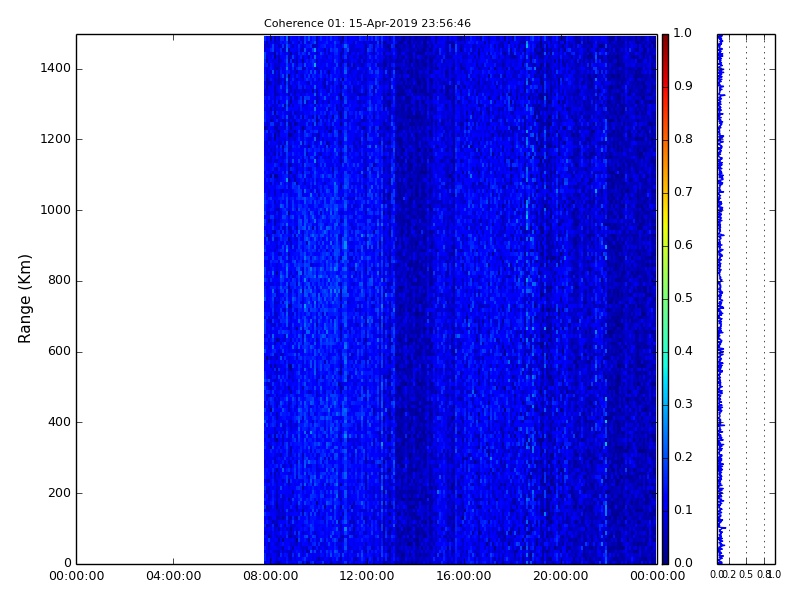Select the 400 range tick label
Image resolution: width=800 pixels, height=600 pixels.
59,422
